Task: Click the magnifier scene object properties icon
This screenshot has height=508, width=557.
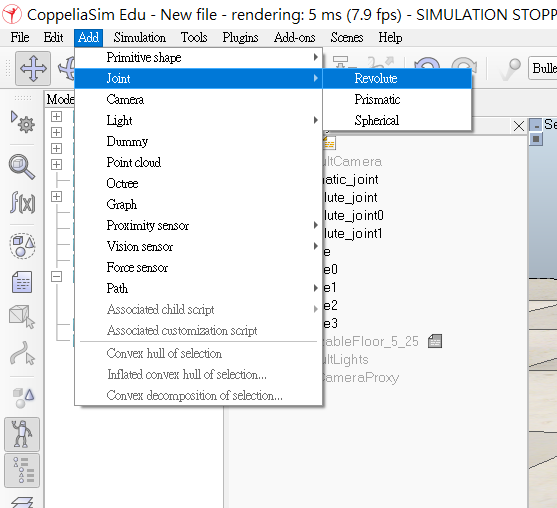Action: pyautogui.click(x=22, y=166)
